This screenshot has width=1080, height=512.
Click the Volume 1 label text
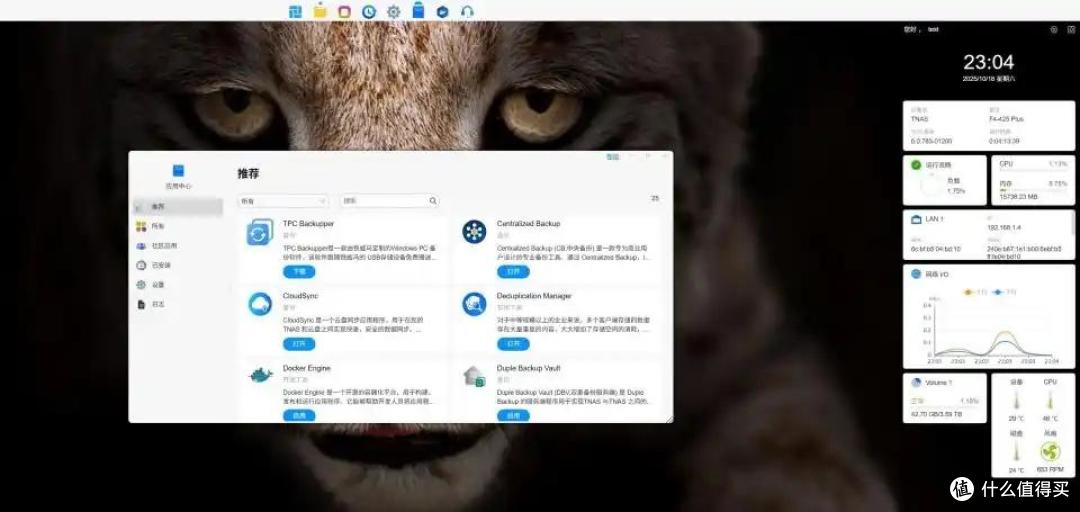pos(938,382)
